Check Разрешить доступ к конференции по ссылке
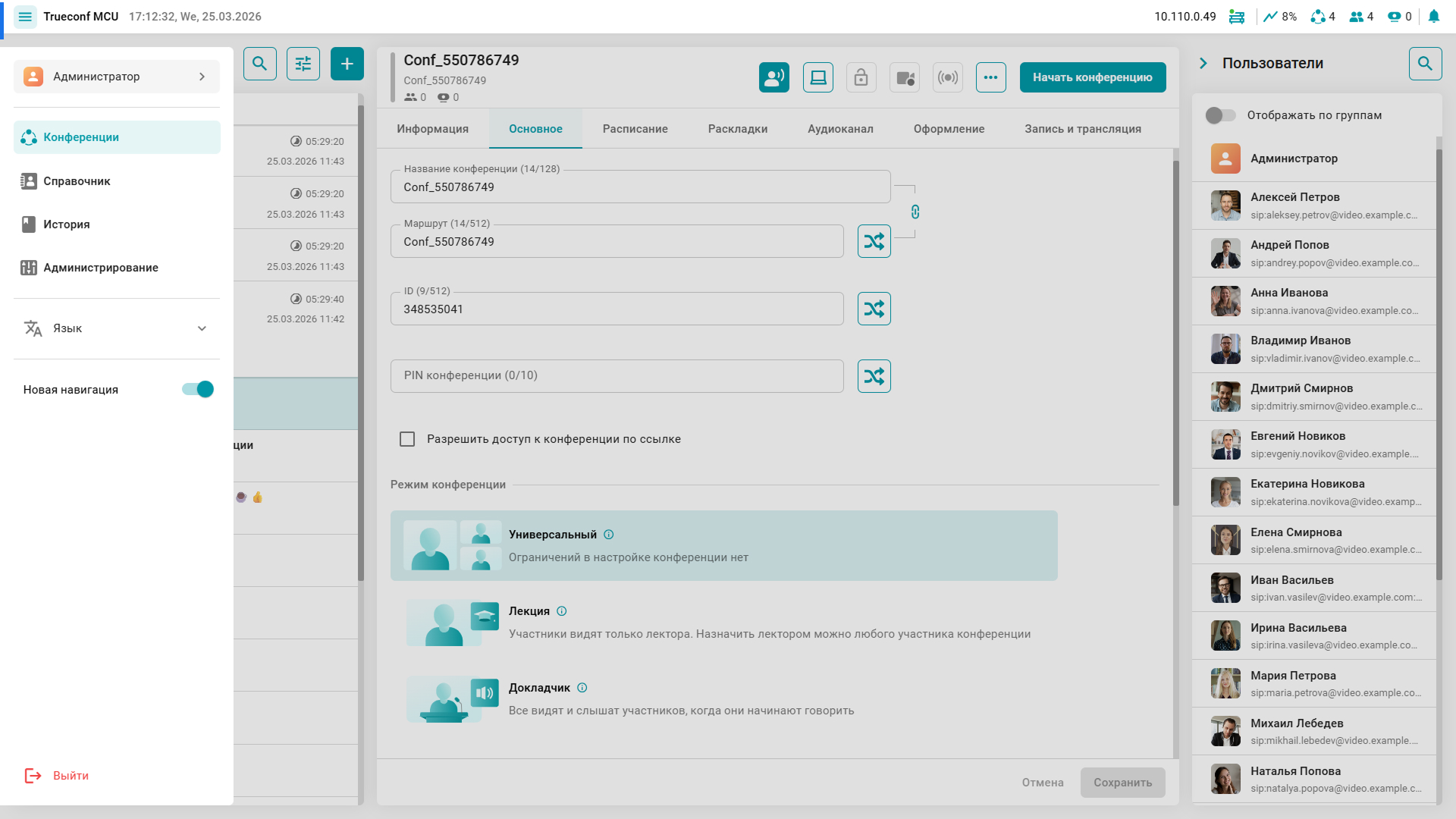Viewport: 1456px width, 819px height. point(407,439)
